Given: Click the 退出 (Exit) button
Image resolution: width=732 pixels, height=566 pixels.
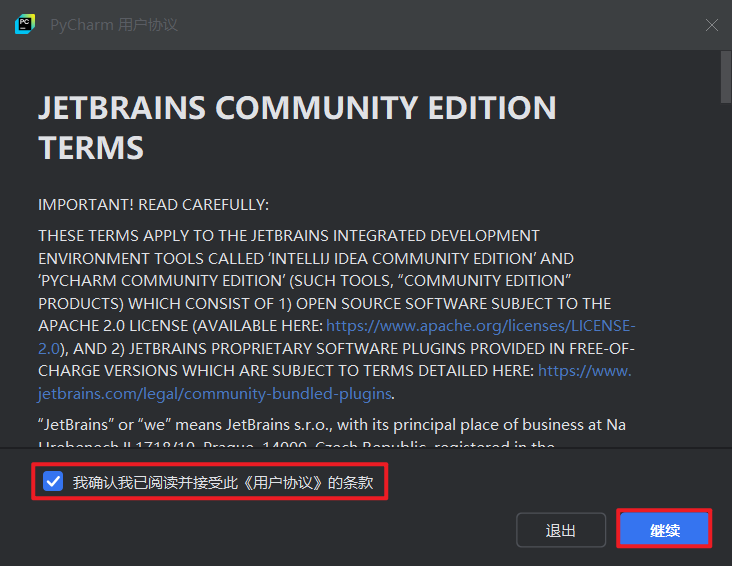Looking at the screenshot, I should pyautogui.click(x=561, y=530).
